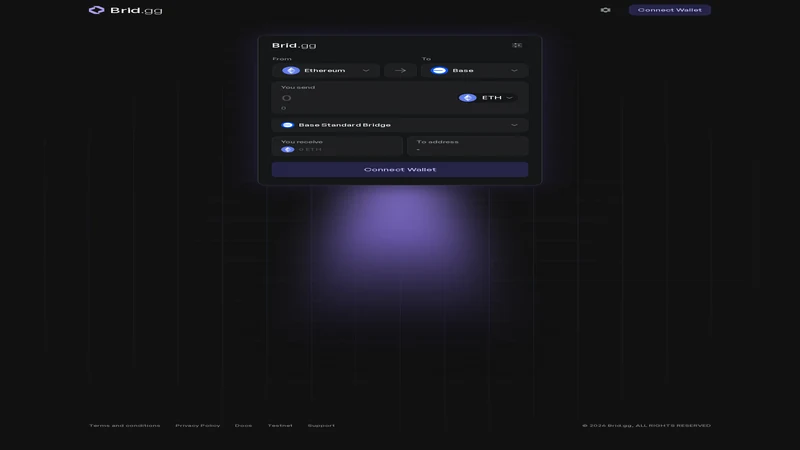Open the Testnet footer link
The height and width of the screenshot is (450, 800).
point(280,426)
